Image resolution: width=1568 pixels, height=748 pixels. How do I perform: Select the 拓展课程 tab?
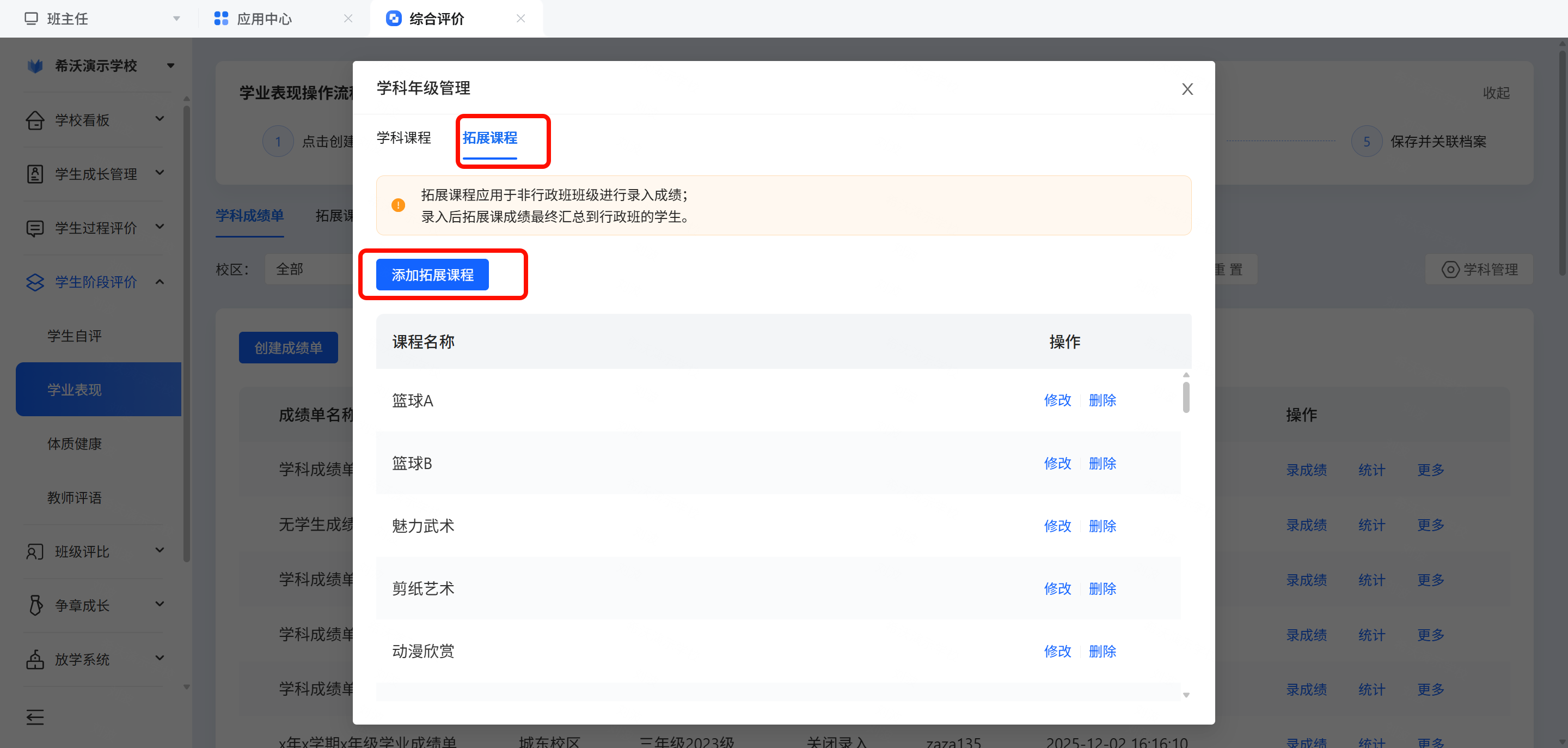click(x=489, y=138)
